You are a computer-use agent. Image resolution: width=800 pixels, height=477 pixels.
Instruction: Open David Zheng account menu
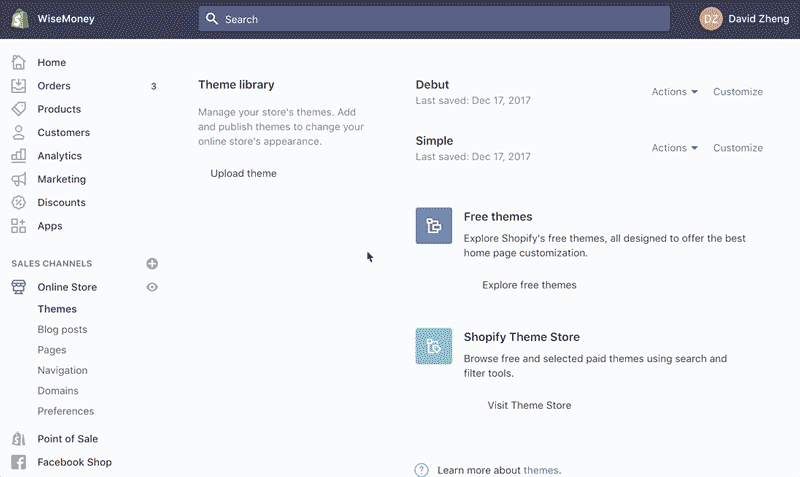point(744,19)
